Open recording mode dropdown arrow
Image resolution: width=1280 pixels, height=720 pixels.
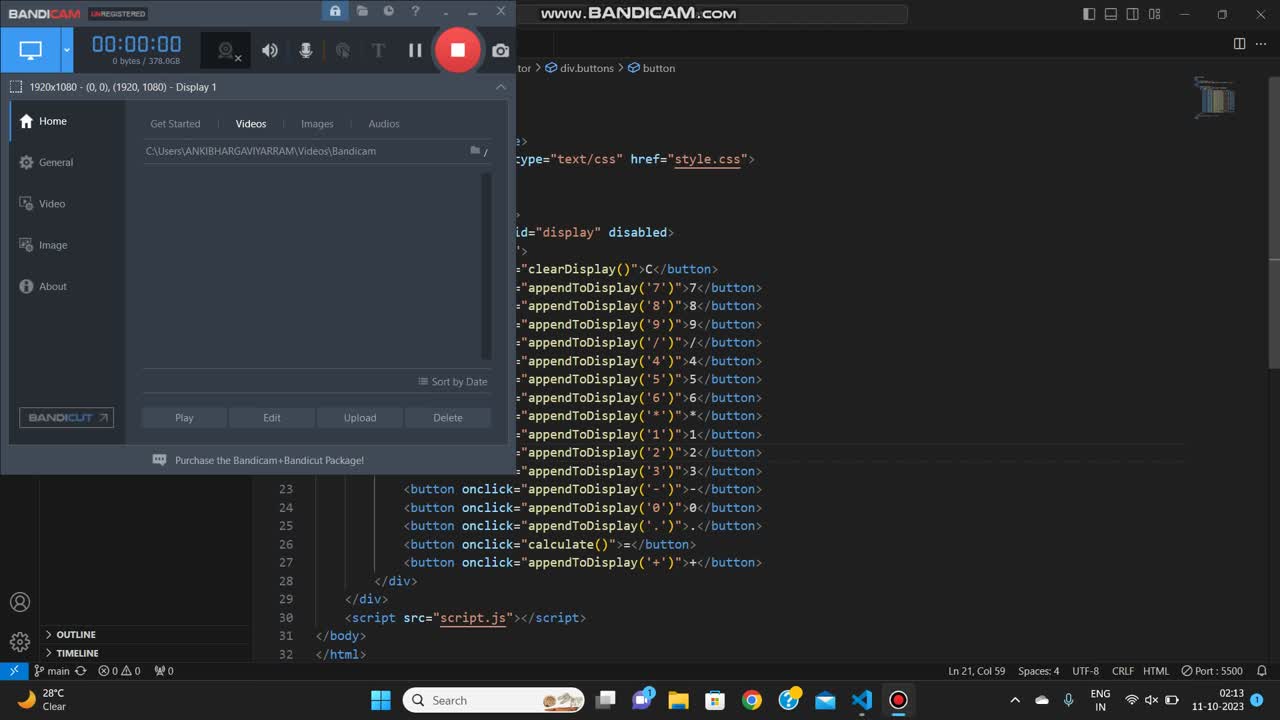click(x=67, y=50)
